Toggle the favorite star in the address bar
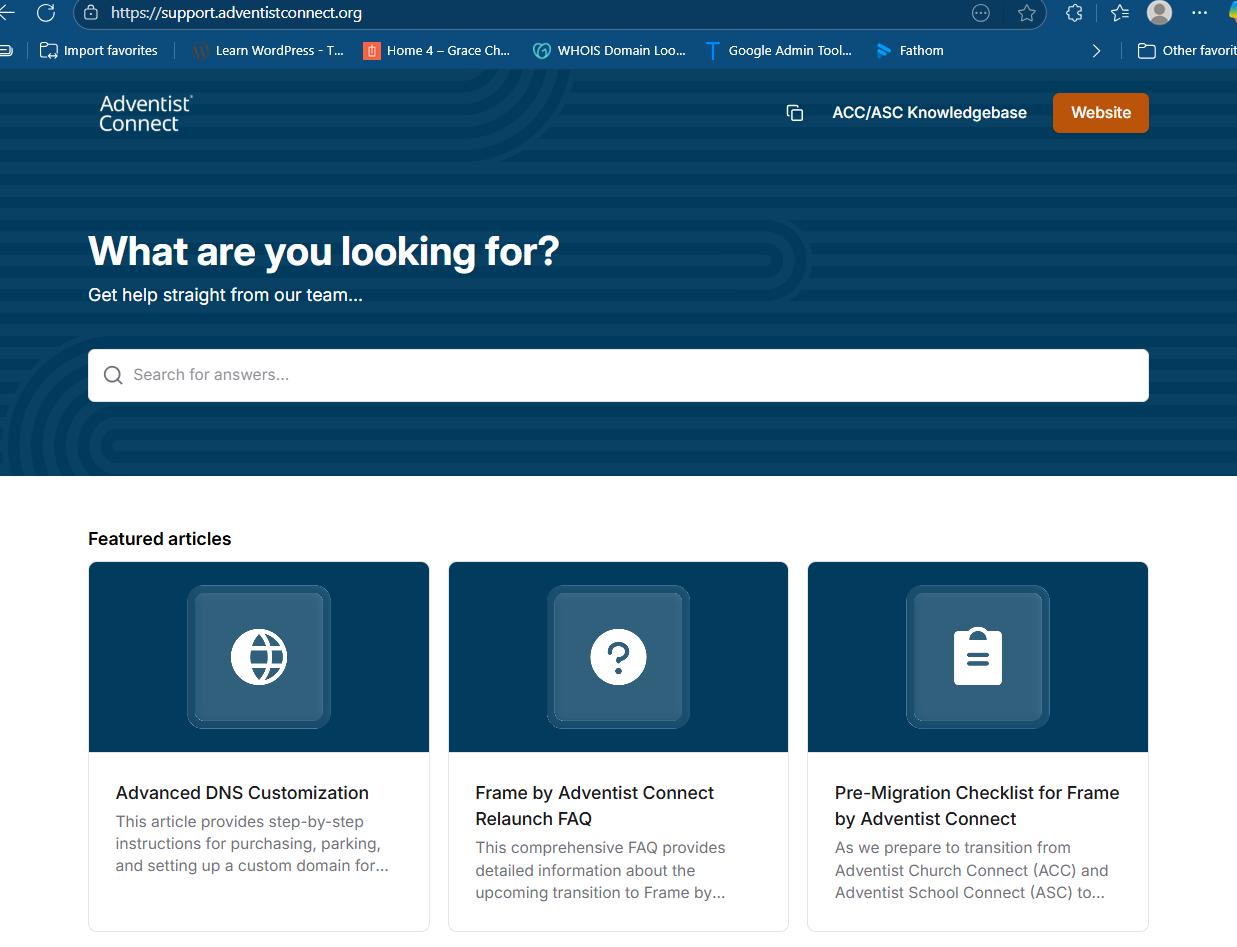Image resolution: width=1237 pixels, height=947 pixels. pyautogui.click(x=1027, y=14)
